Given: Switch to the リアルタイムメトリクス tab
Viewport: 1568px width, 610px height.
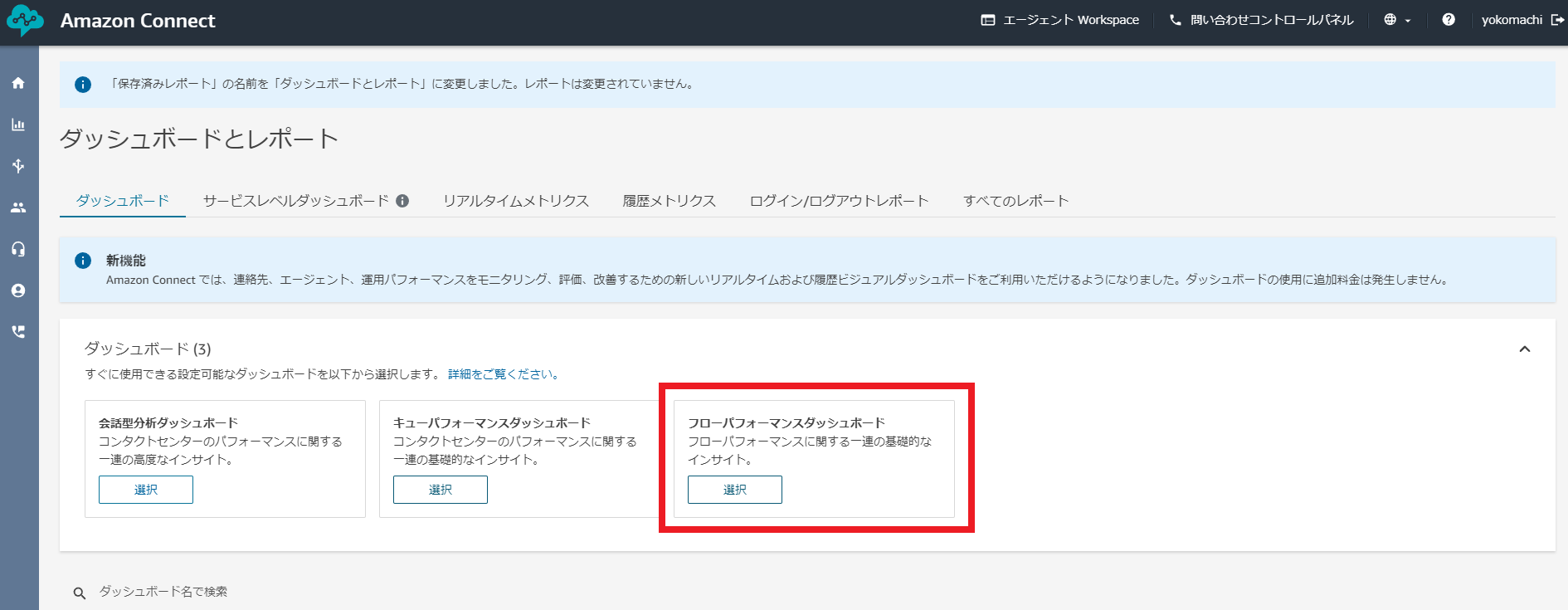Looking at the screenshot, I should pyautogui.click(x=516, y=201).
